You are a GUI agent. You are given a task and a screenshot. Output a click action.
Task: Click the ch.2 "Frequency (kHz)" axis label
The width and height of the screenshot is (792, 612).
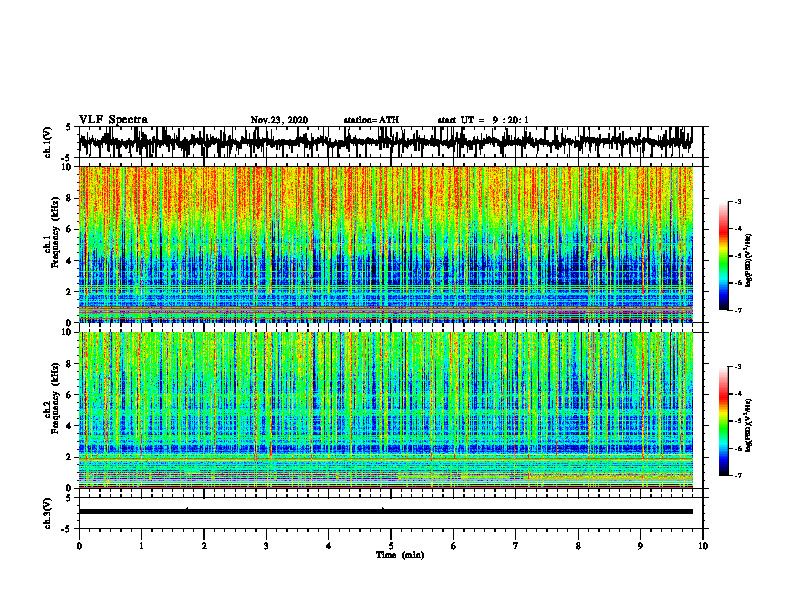click(55, 398)
